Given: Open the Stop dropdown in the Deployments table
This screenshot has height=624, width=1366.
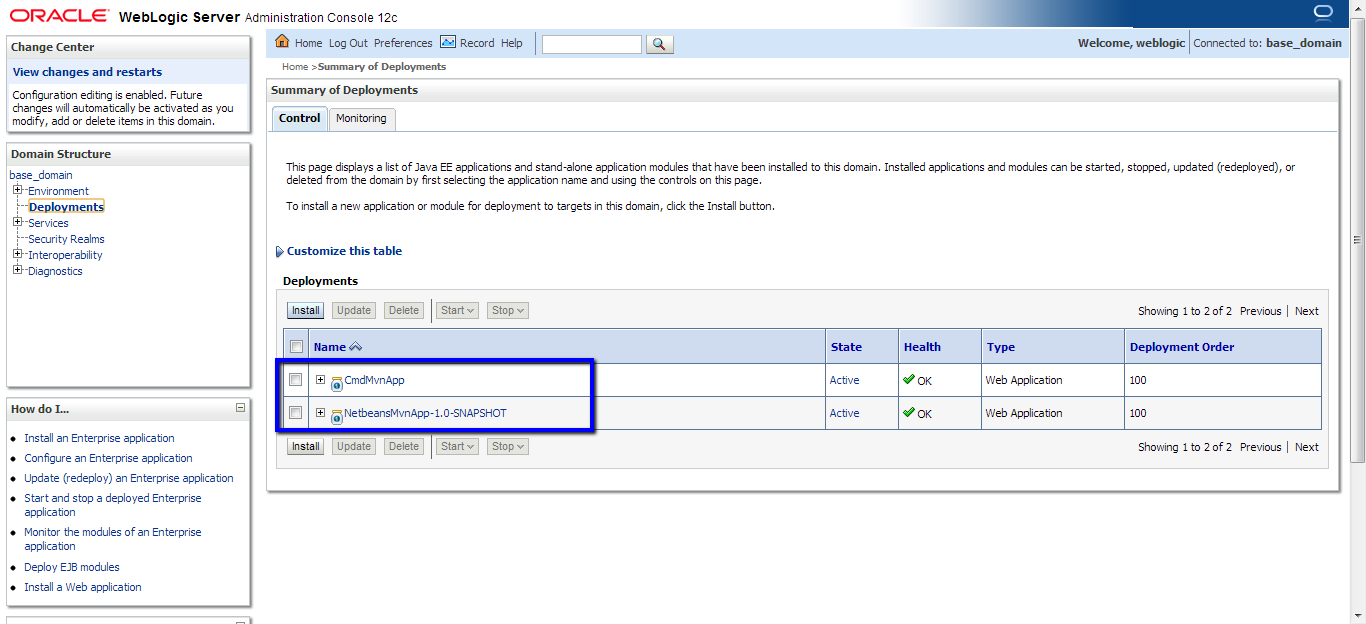Looking at the screenshot, I should [507, 310].
